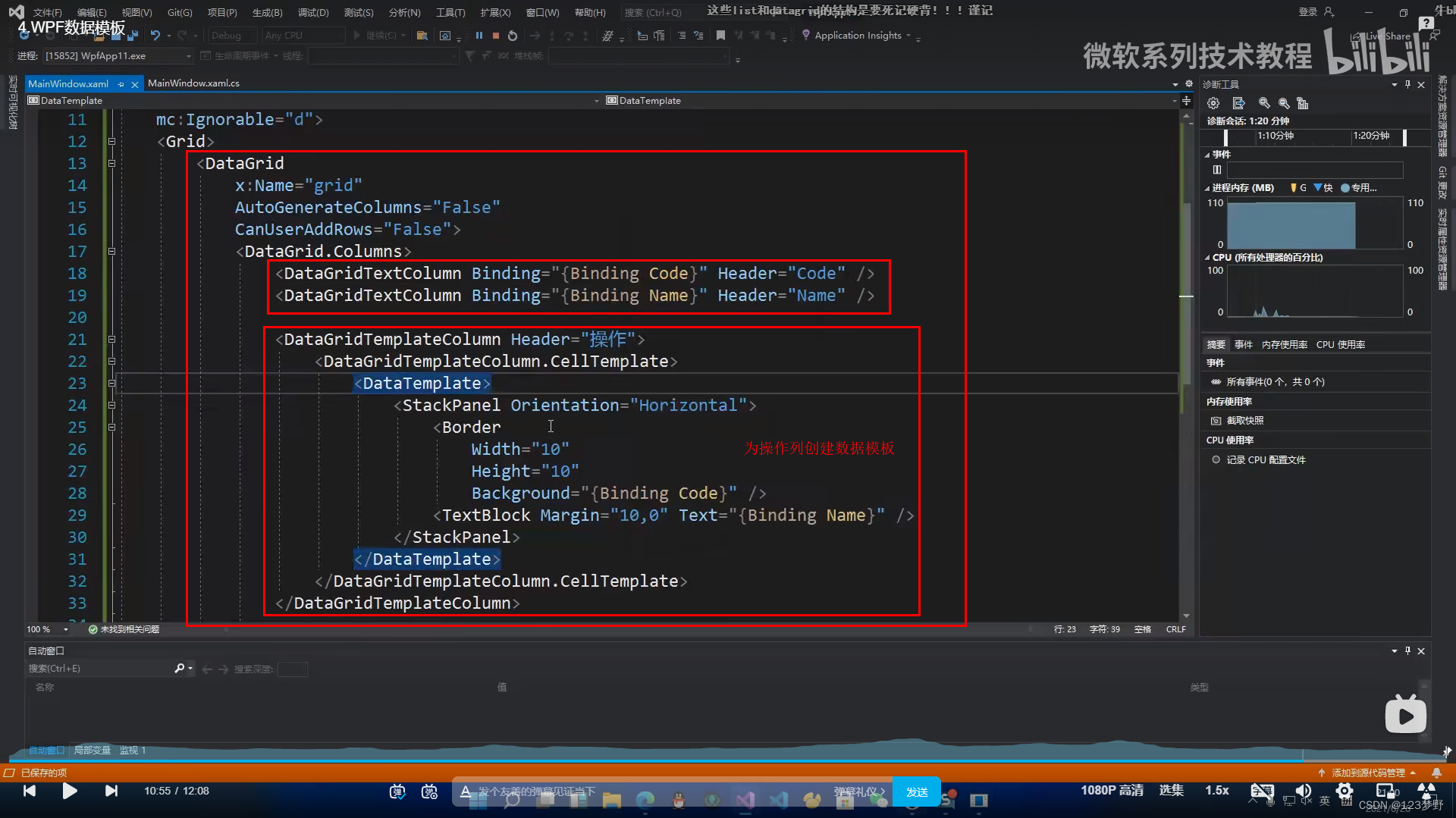Collapse the DataTemplate at line 23

tap(111, 383)
